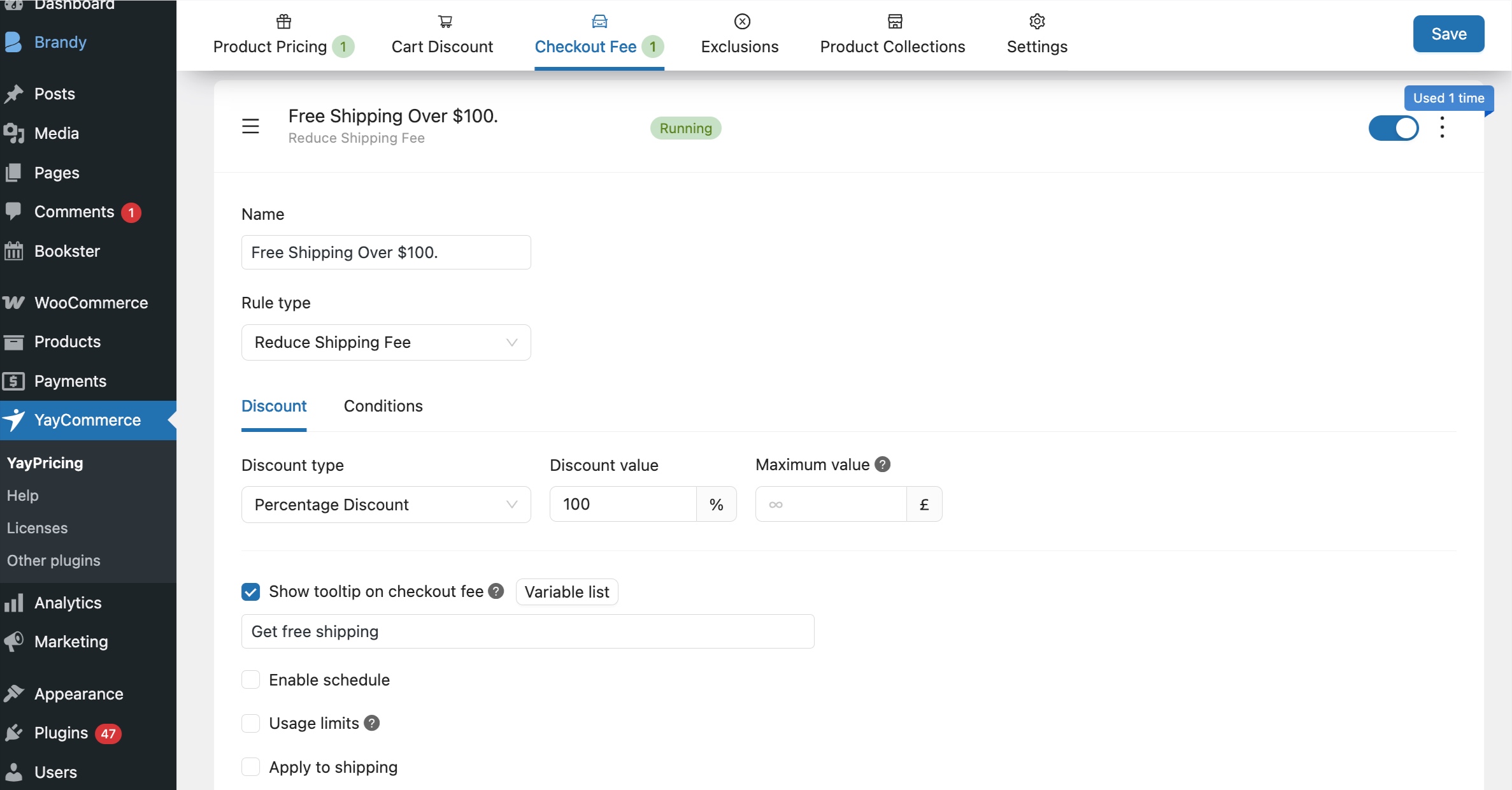Screen dimensions: 1512x790
Task: Click the Comments speech bubble icon
Action: tap(13, 212)
